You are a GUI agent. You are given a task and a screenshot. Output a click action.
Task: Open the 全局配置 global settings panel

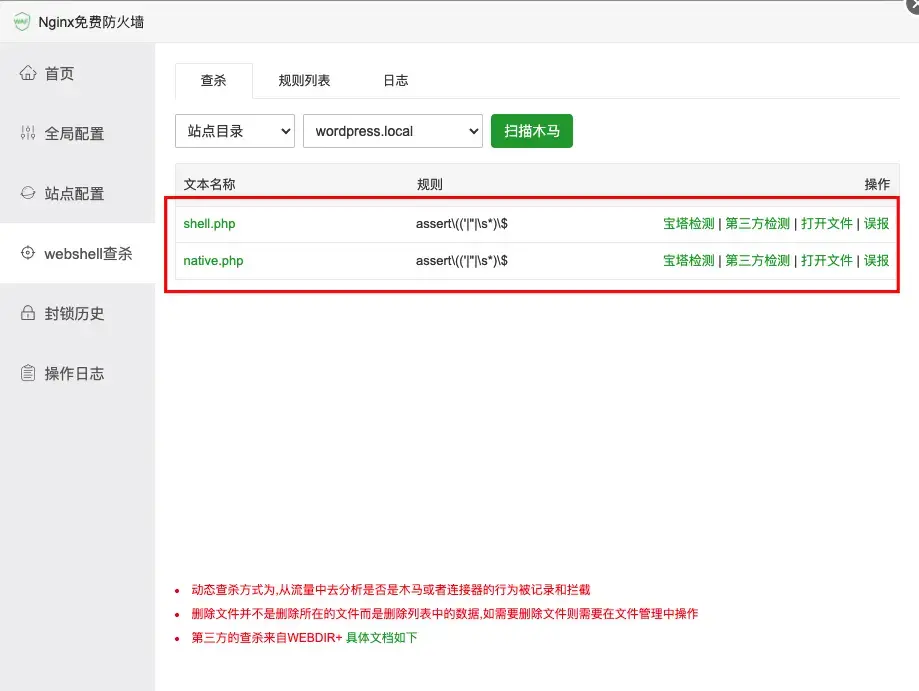pyautogui.click(x=75, y=132)
